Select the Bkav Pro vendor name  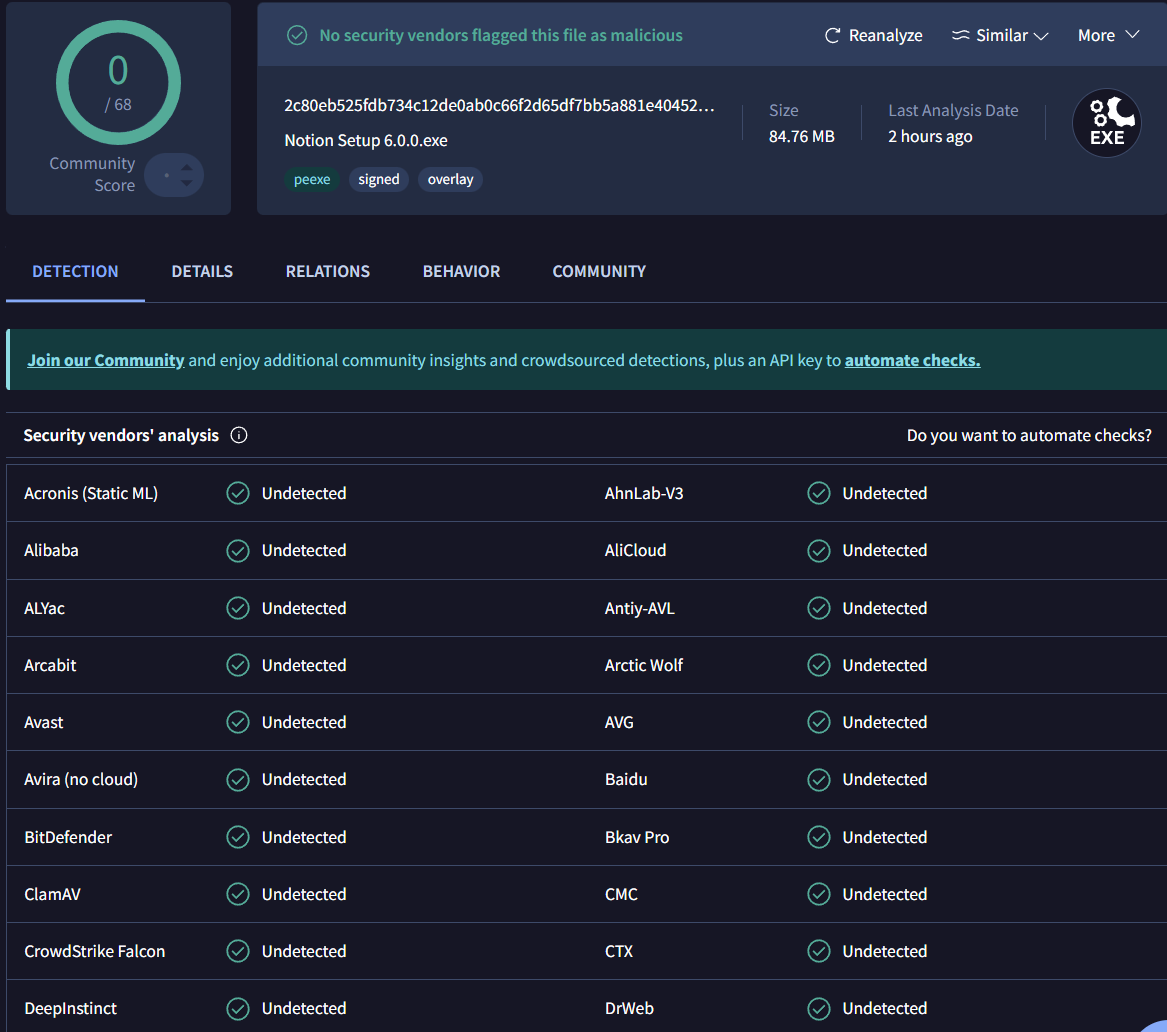coord(637,837)
